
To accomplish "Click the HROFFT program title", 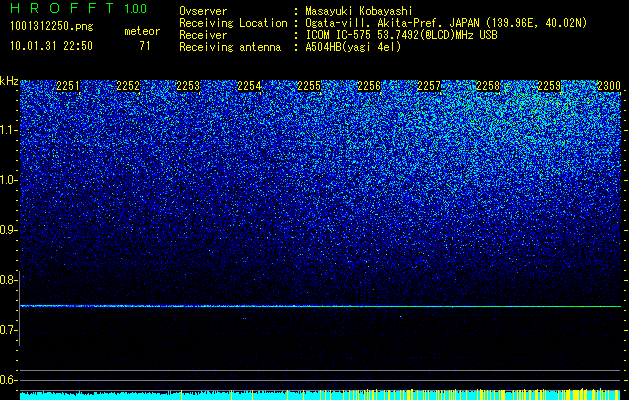I will pos(62,8).
